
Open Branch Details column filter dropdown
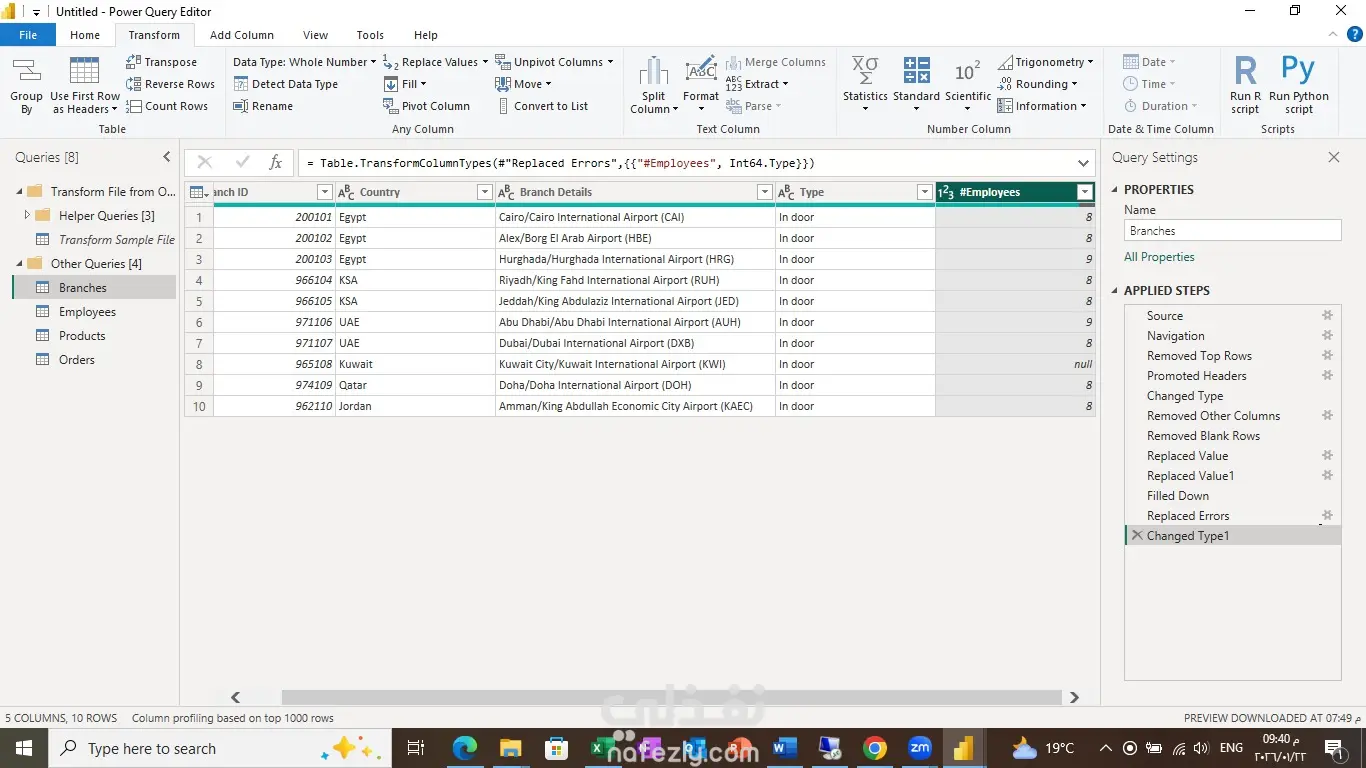point(765,192)
